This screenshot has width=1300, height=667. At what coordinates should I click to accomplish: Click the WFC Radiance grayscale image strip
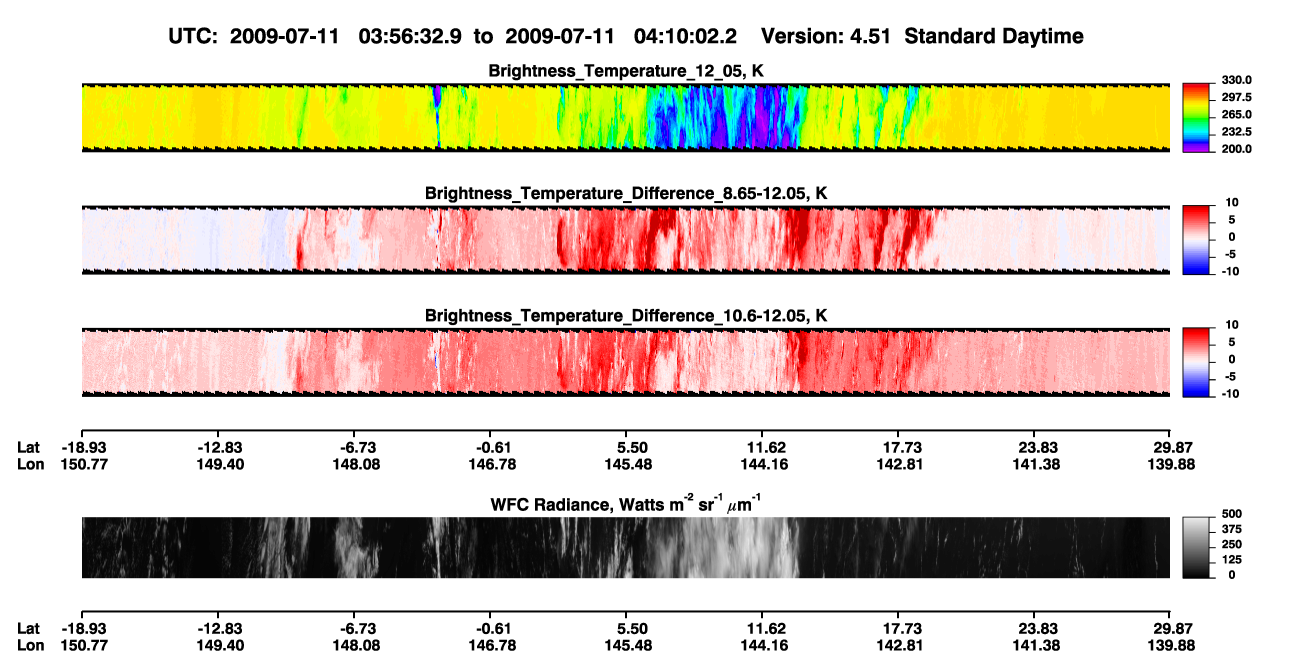625,548
